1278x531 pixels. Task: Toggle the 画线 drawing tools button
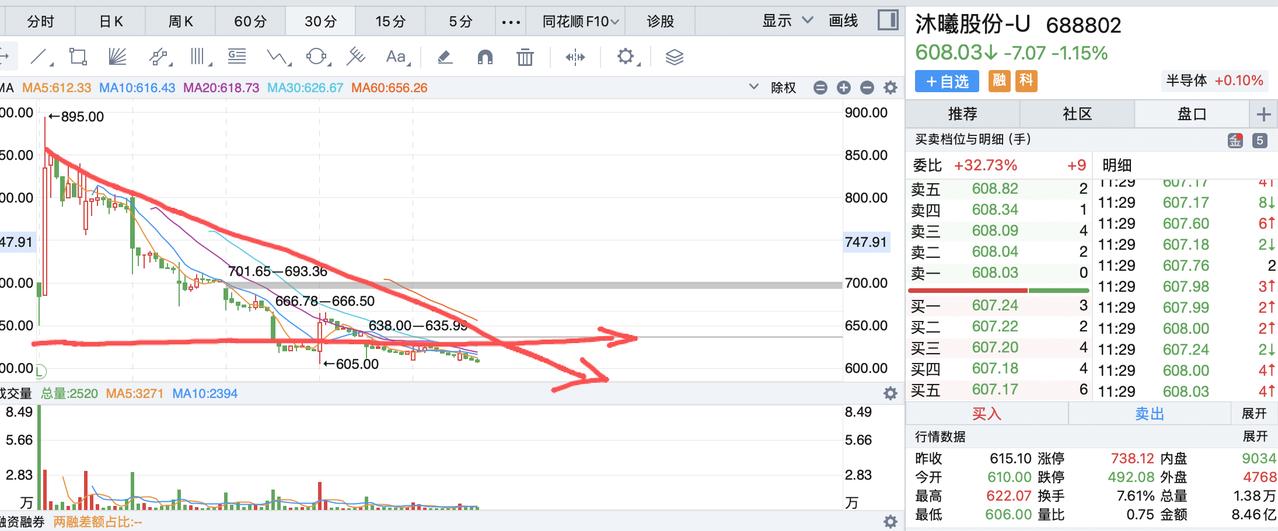point(844,21)
